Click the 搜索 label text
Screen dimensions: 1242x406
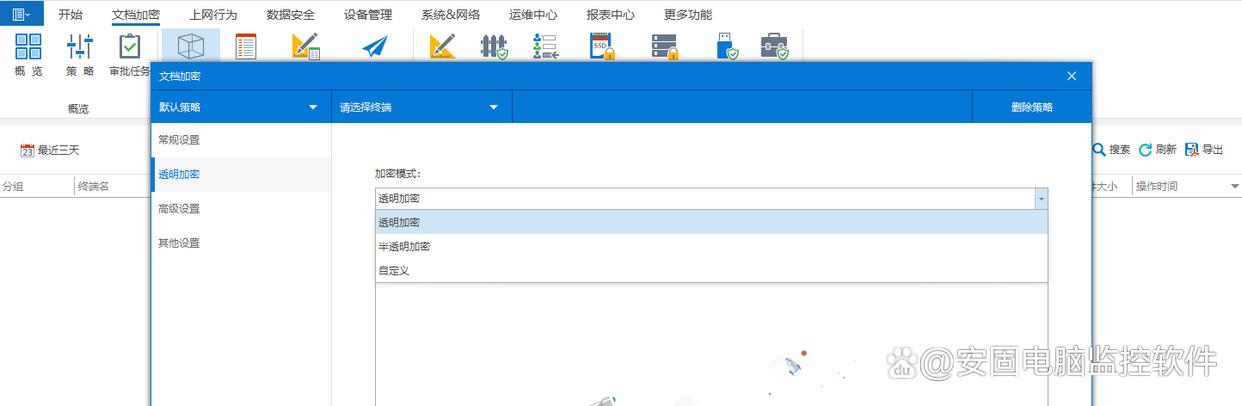[1120, 149]
